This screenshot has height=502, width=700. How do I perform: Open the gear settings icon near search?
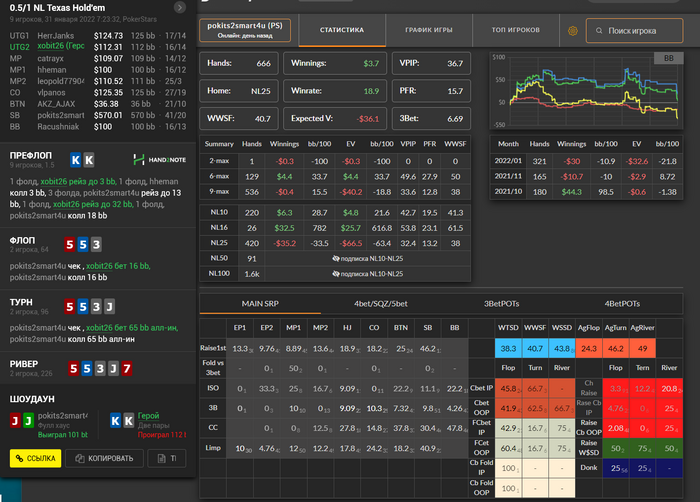[573, 30]
